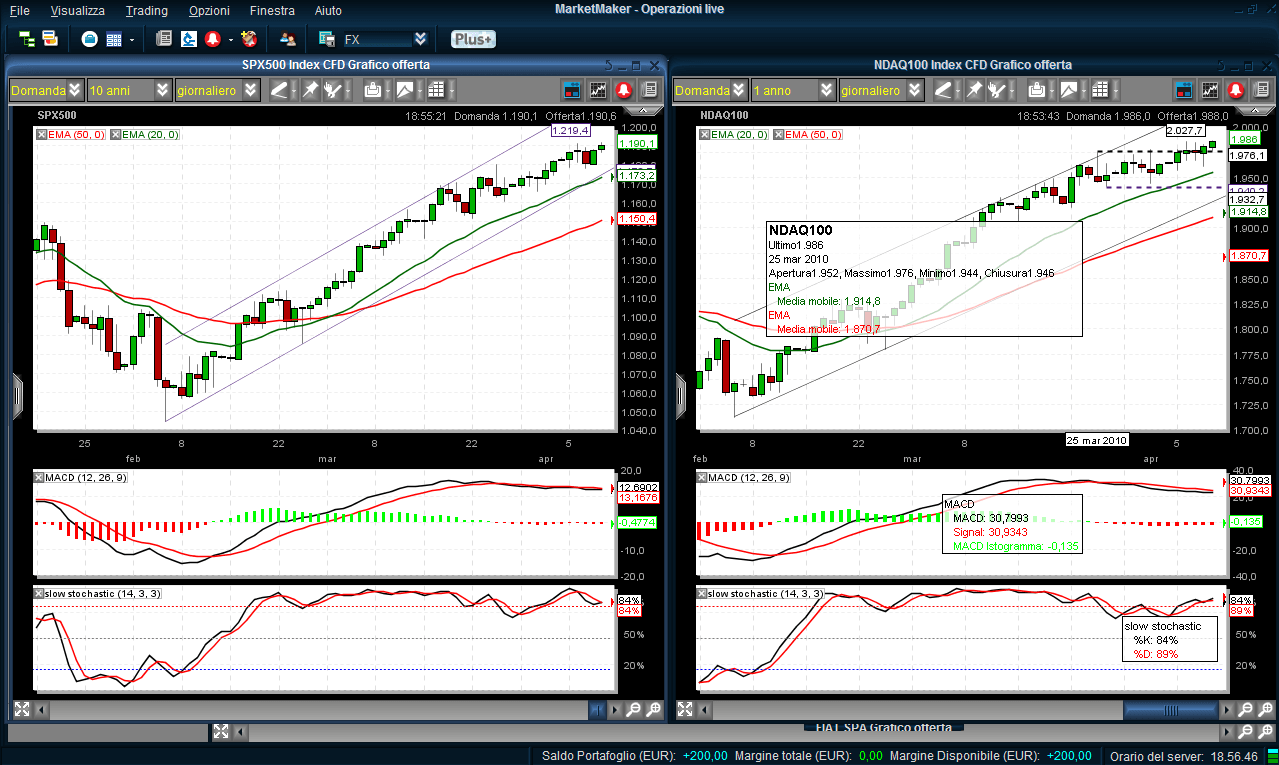
Task: Zoom out the SPX500 chart with magnifier
Action: click(x=633, y=710)
